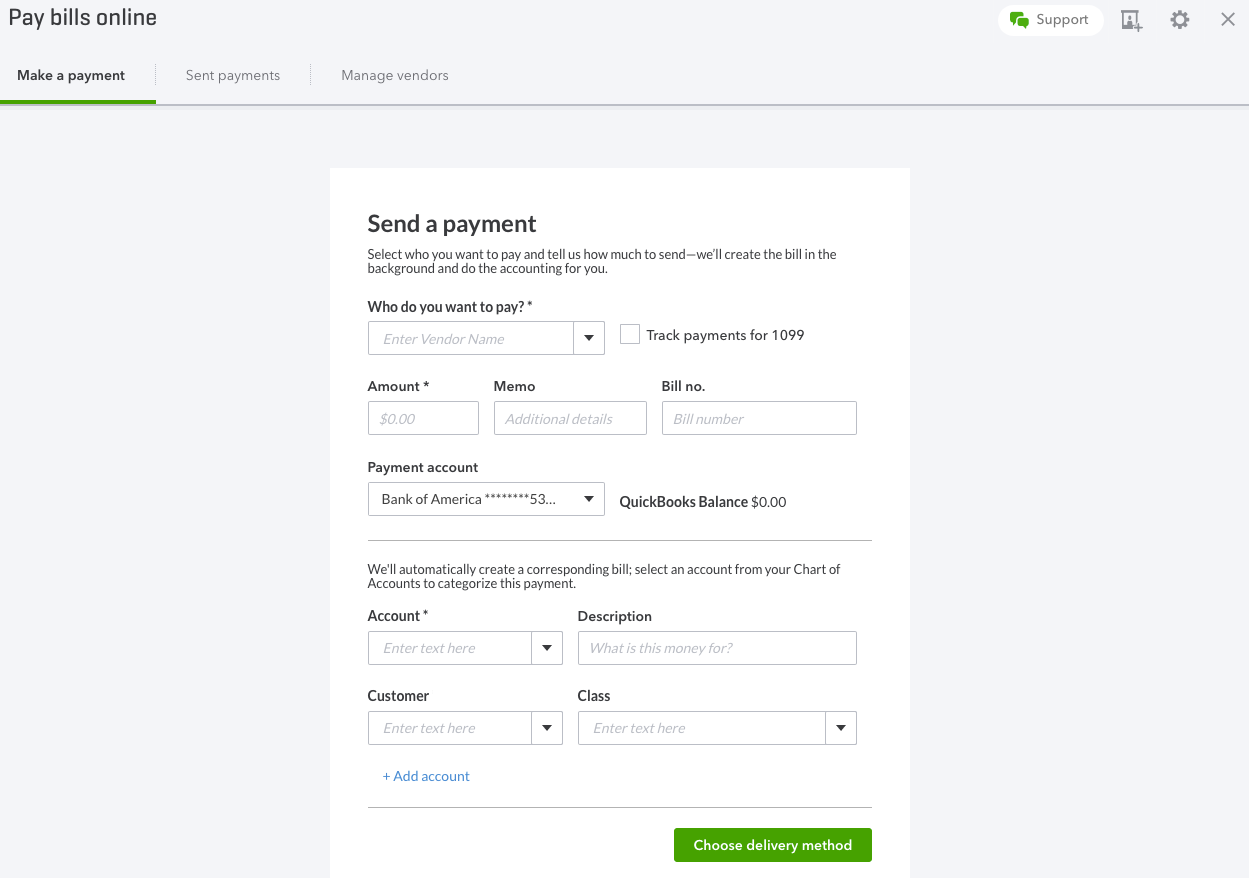The width and height of the screenshot is (1249, 878).
Task: Click the Account text field
Action: pos(449,648)
